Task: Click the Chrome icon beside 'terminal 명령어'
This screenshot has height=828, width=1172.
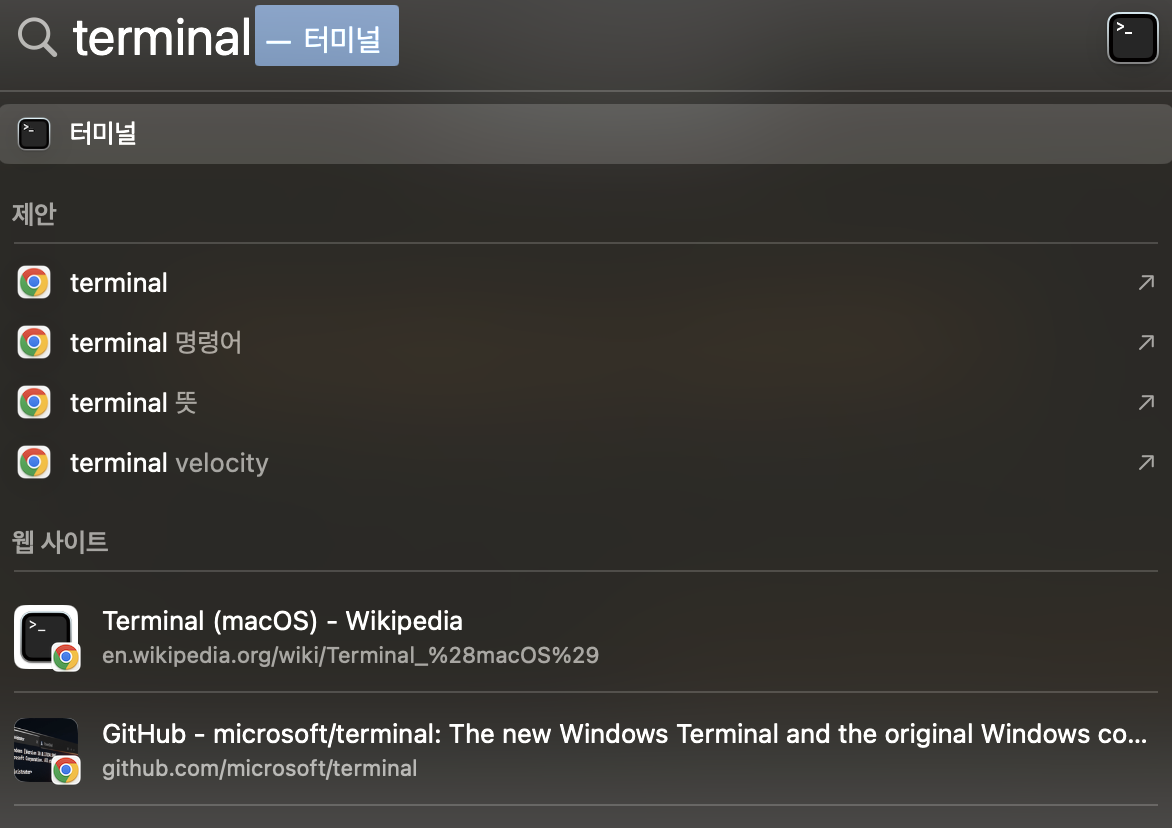Action: [34, 342]
